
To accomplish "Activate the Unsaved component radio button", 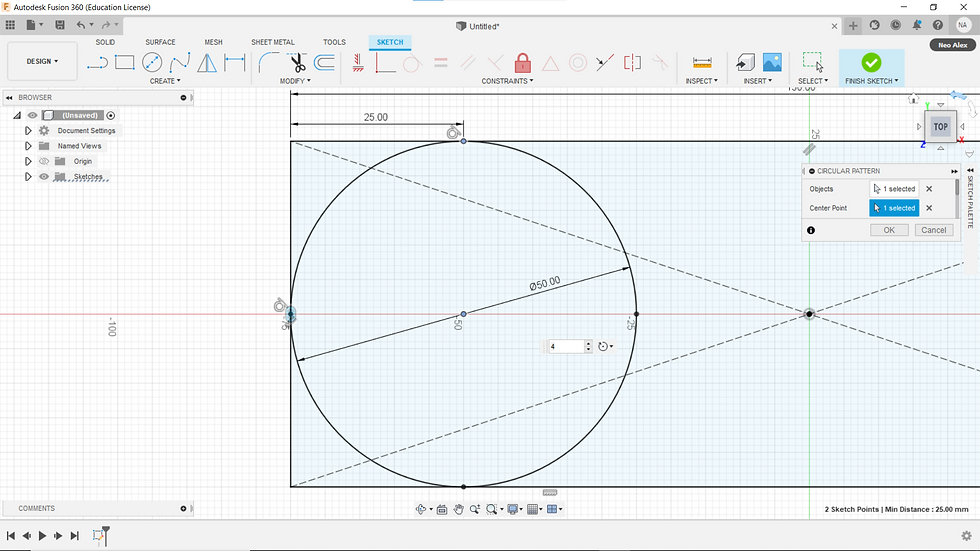I will click(111, 115).
